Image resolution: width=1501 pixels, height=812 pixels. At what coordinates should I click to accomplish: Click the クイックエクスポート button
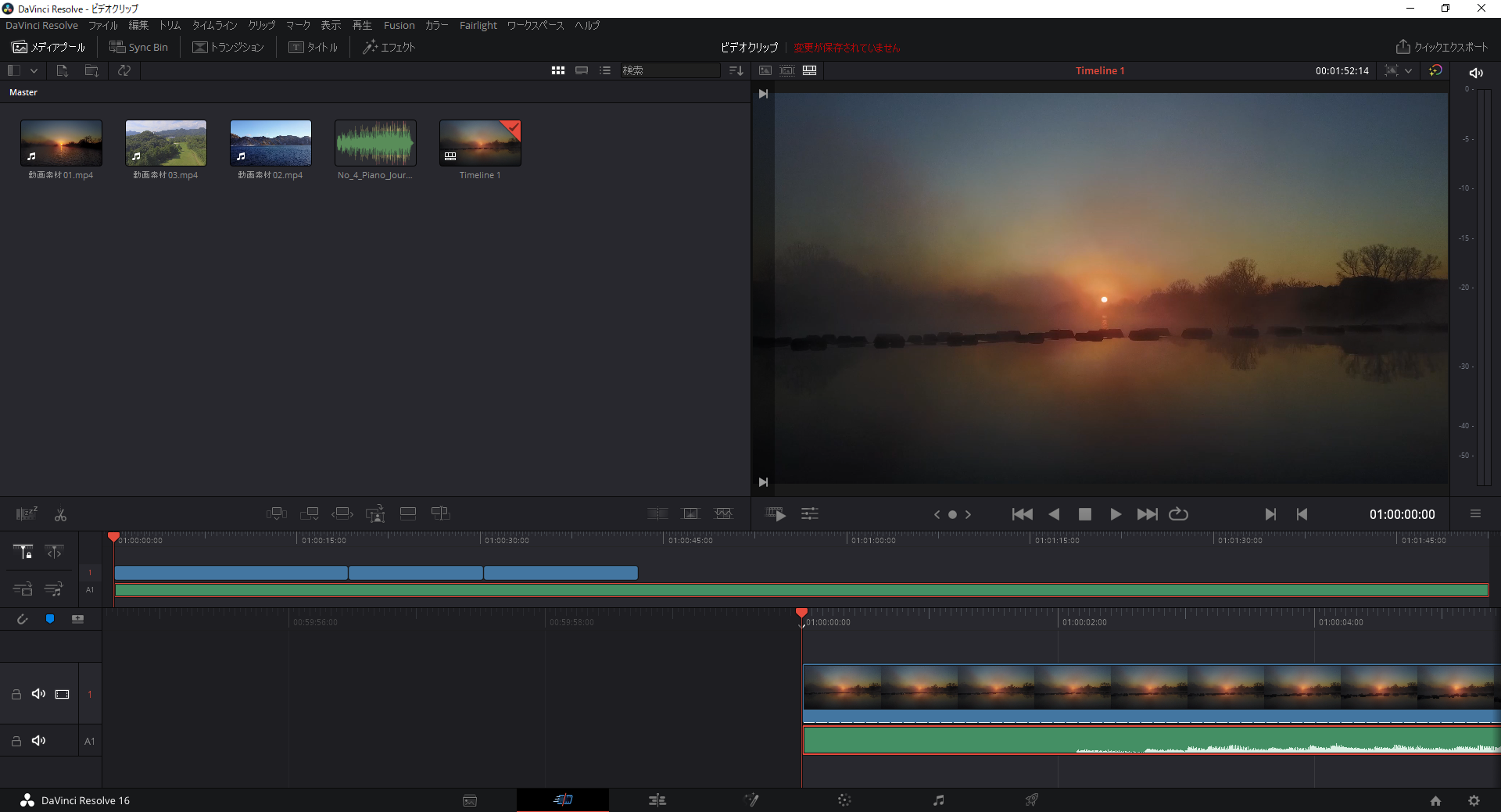[x=1442, y=47]
